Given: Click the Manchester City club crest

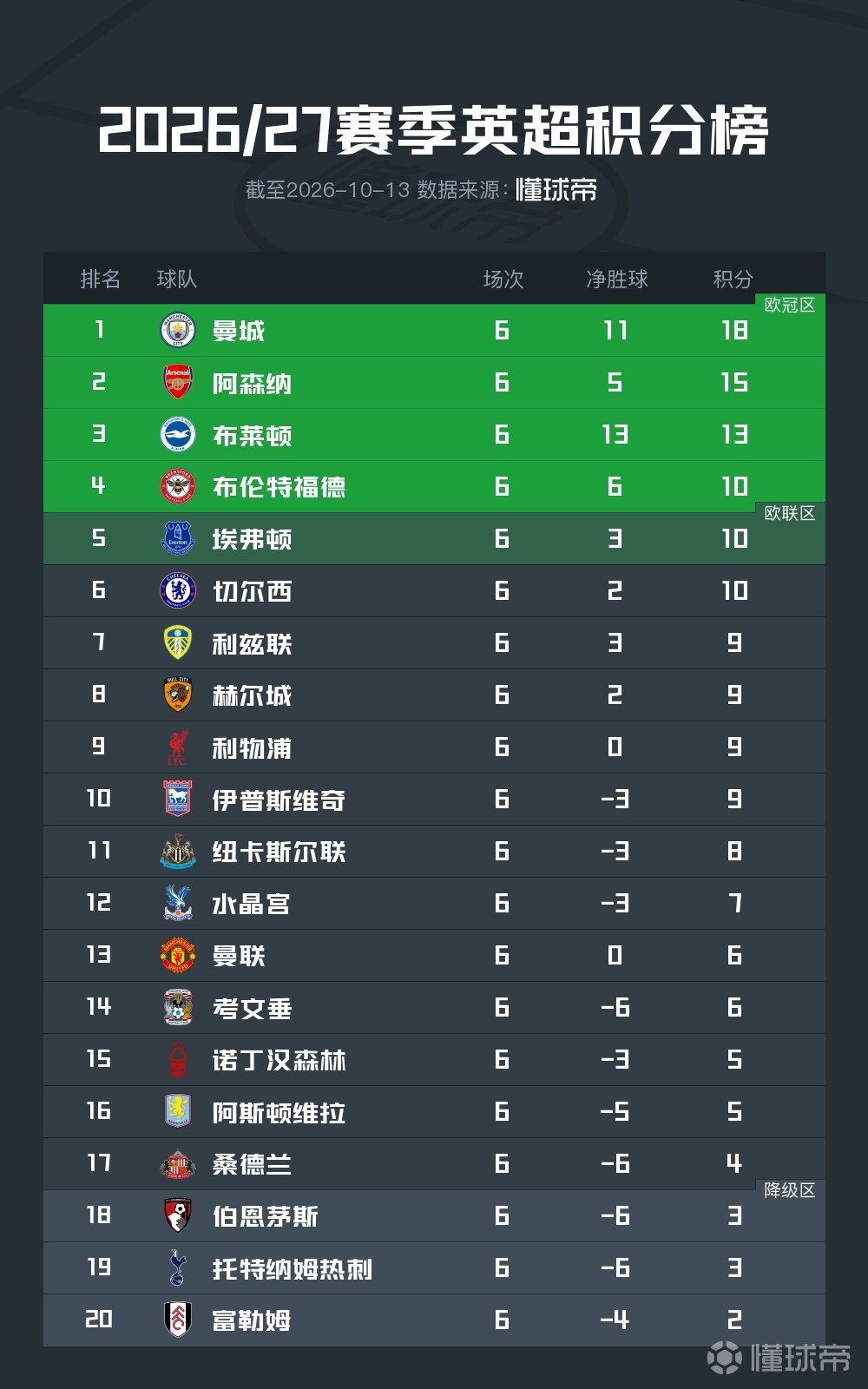Looking at the screenshot, I should [178, 331].
